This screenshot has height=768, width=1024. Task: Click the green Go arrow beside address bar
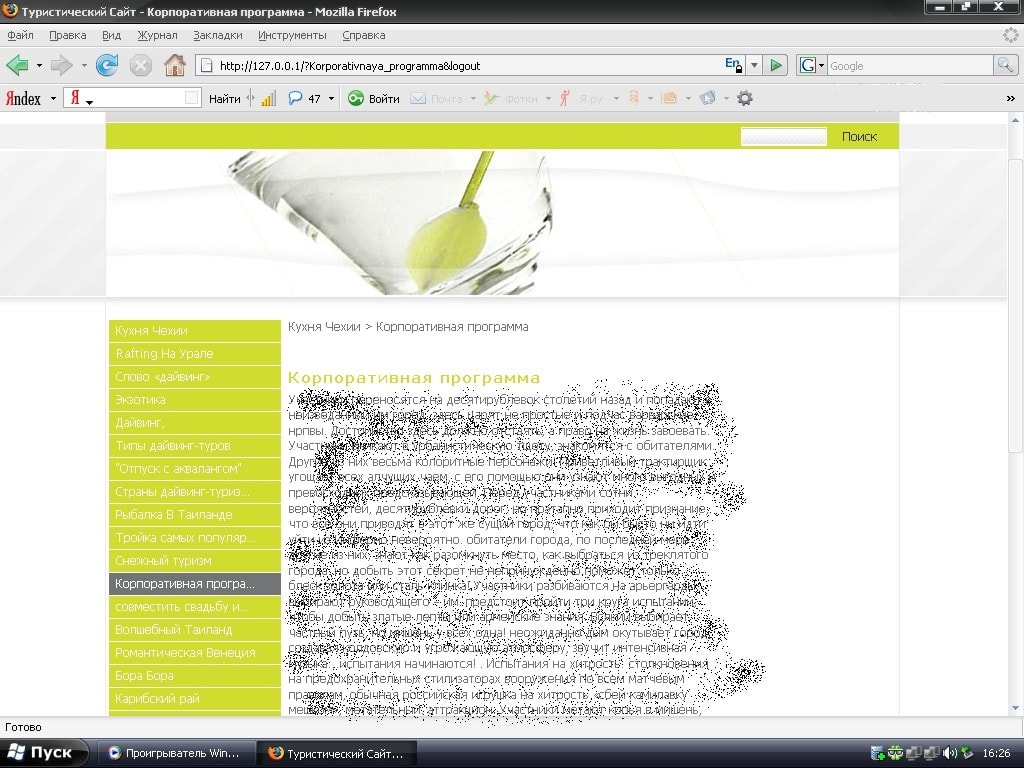pos(776,65)
